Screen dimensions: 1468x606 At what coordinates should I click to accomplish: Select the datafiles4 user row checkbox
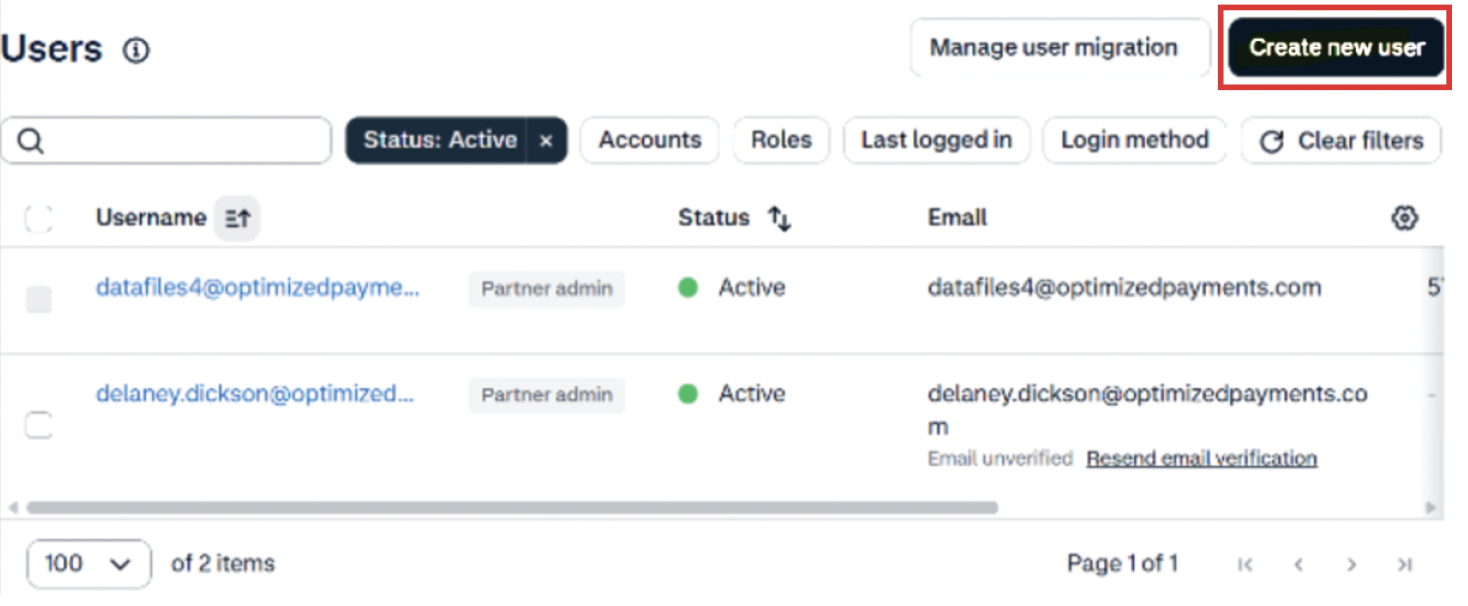(x=38, y=299)
